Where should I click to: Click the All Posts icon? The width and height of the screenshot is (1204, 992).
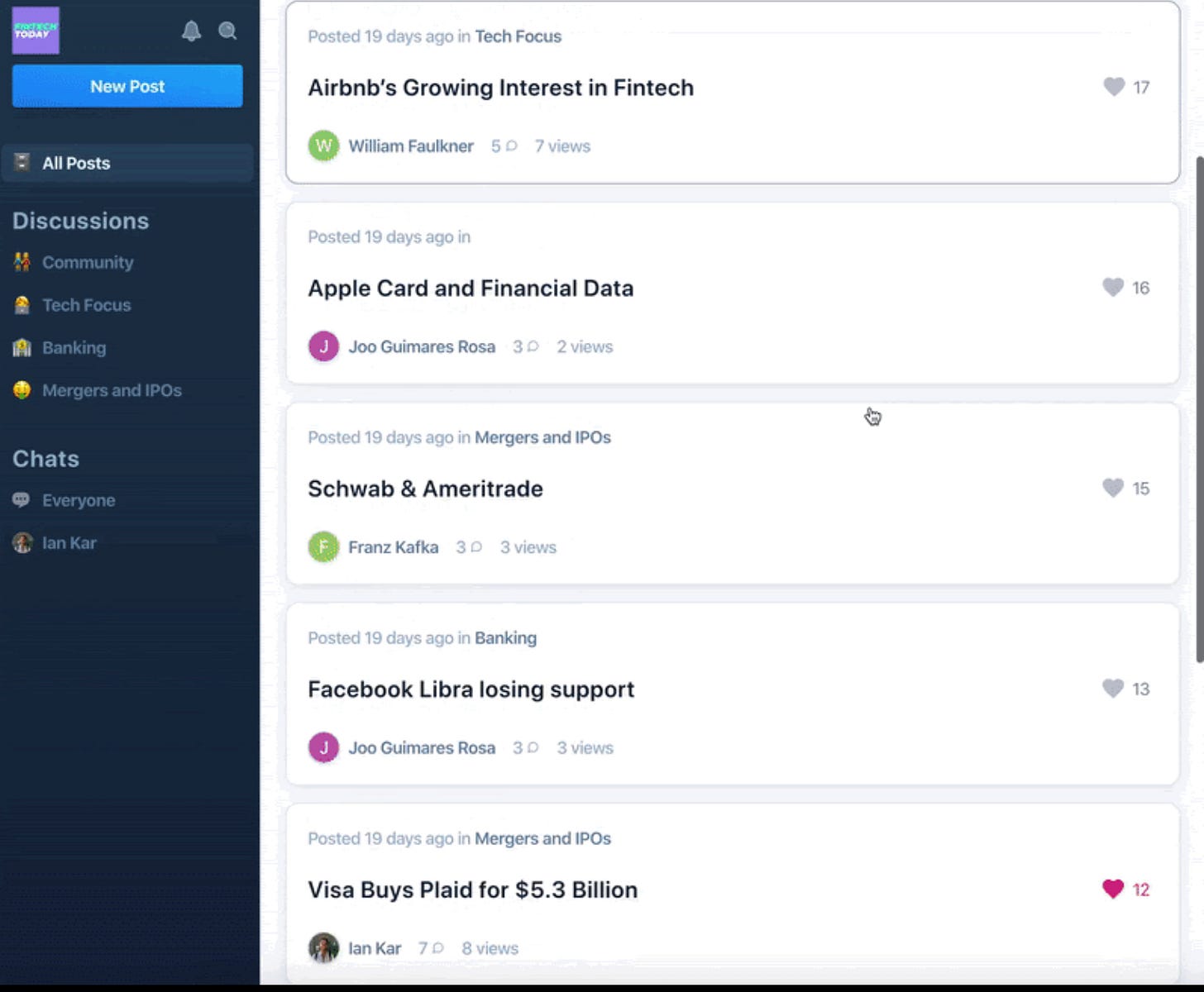tap(22, 162)
